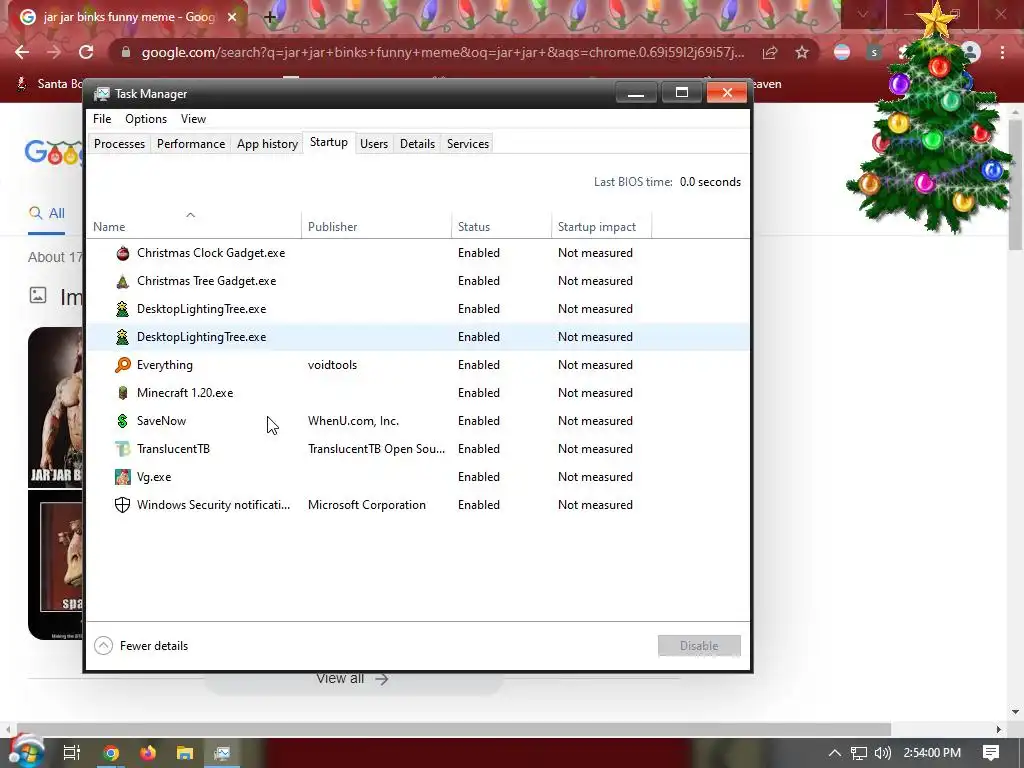Click the voidtools publisher cell

pyautogui.click(x=332, y=365)
